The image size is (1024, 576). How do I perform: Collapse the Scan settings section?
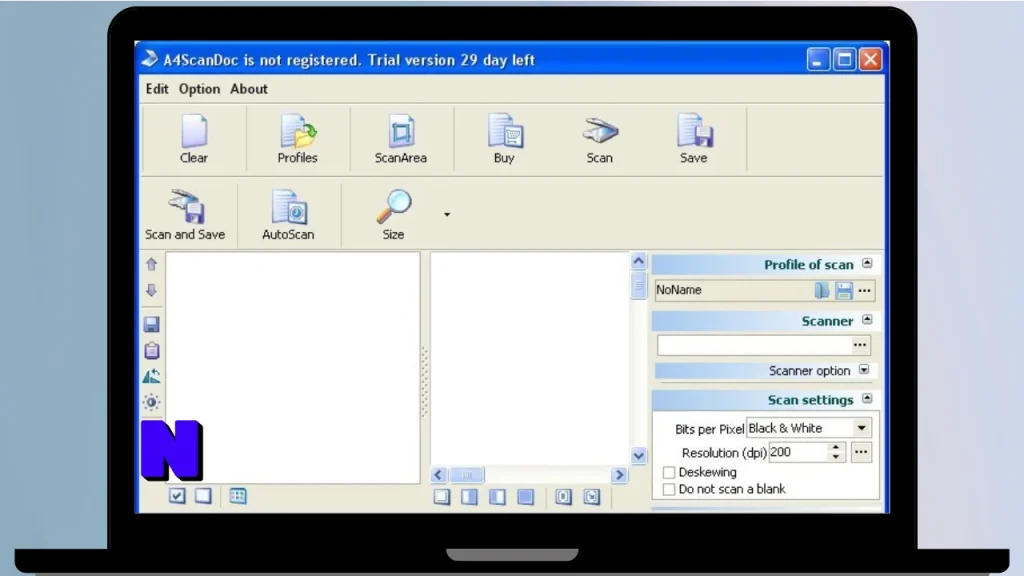tap(867, 398)
